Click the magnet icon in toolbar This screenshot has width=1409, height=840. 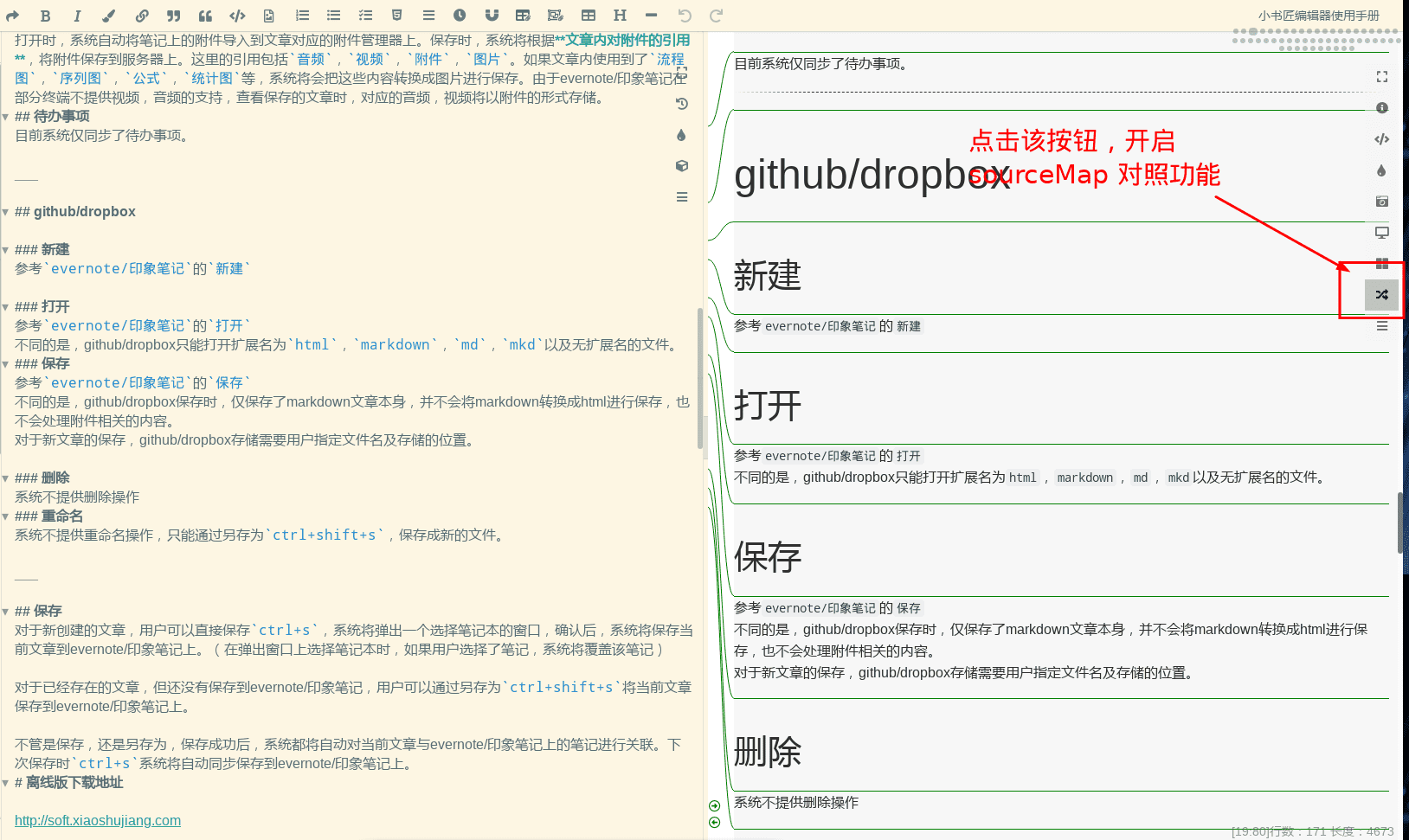(x=492, y=16)
